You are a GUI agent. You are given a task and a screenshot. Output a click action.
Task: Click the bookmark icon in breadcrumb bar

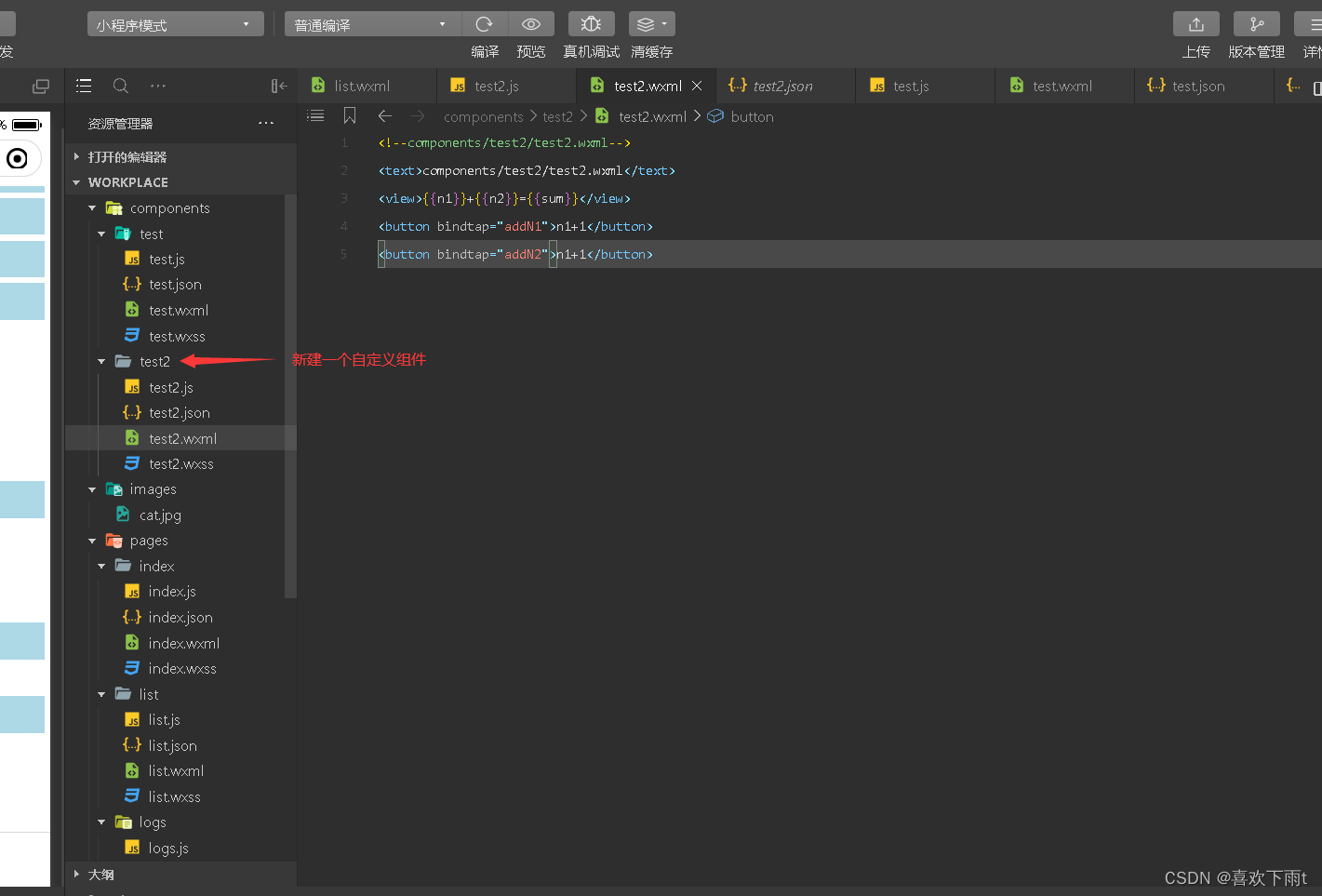350,115
